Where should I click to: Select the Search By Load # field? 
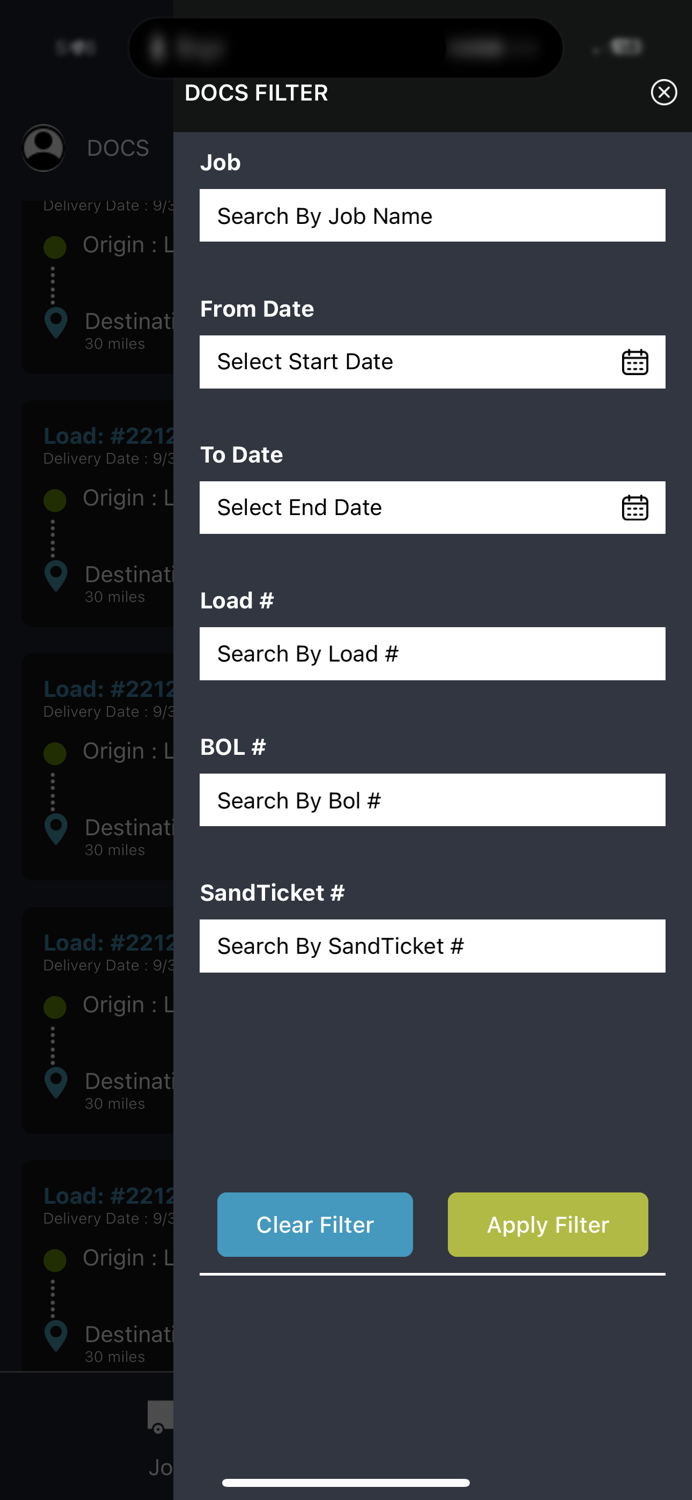click(x=432, y=653)
